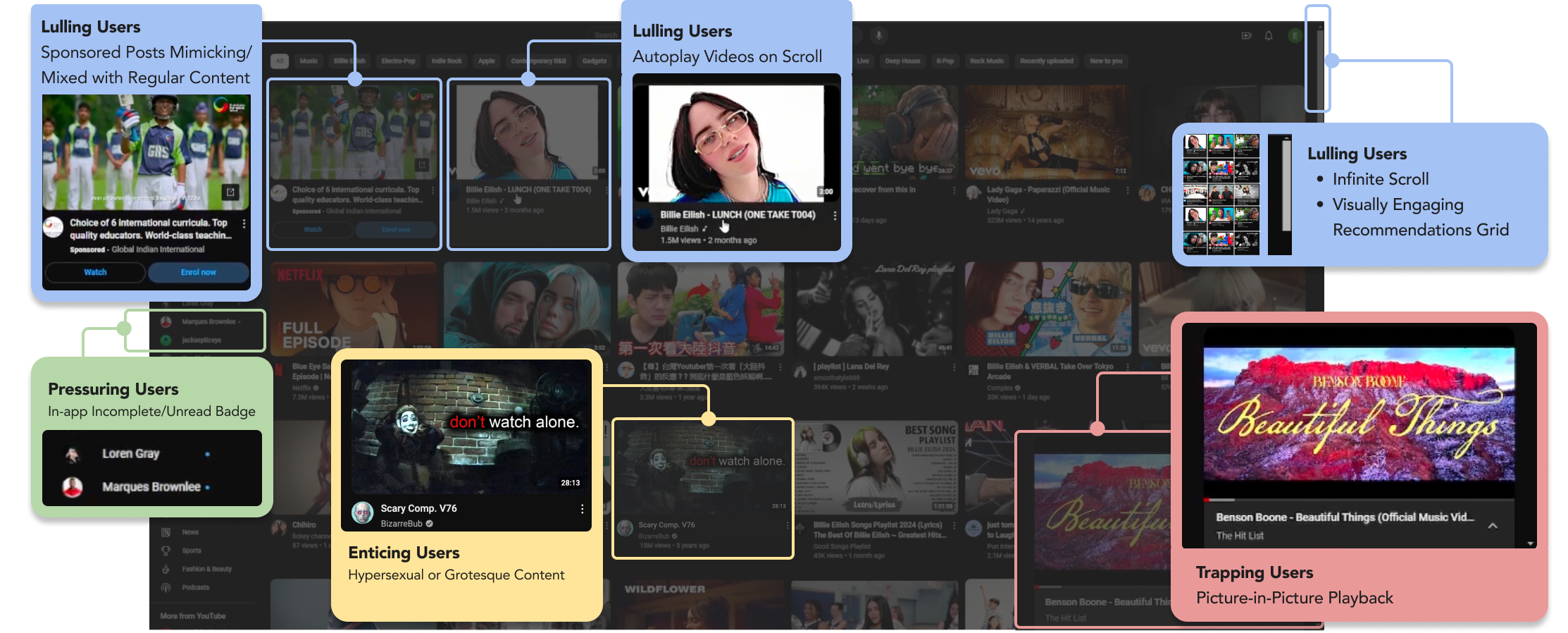
Task: Select the Recently uploaded filter chip
Action: click(1046, 61)
